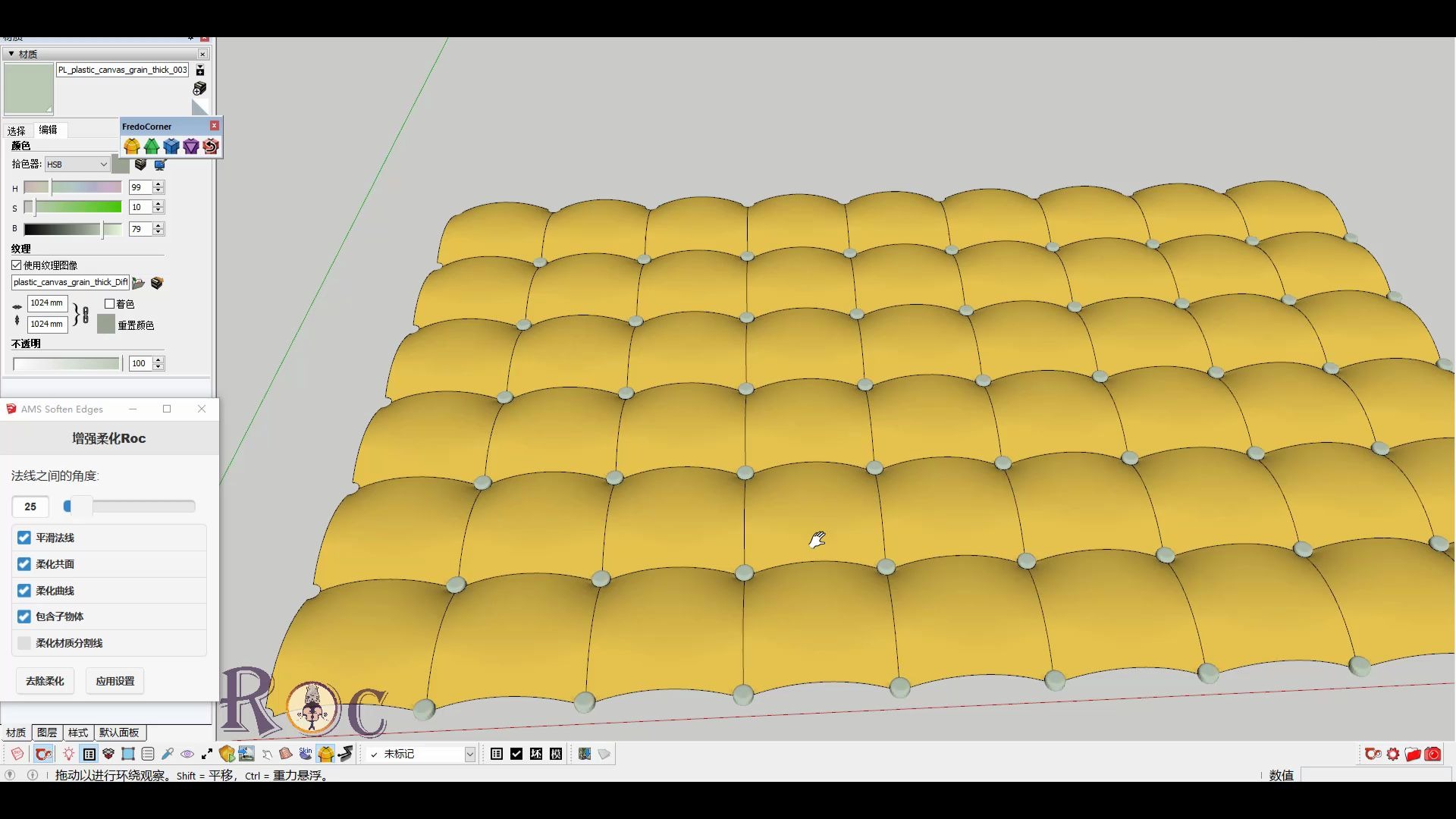Image resolution: width=1456 pixels, height=819 pixels.
Task: Click the angle value field showing 25
Action: click(30, 507)
